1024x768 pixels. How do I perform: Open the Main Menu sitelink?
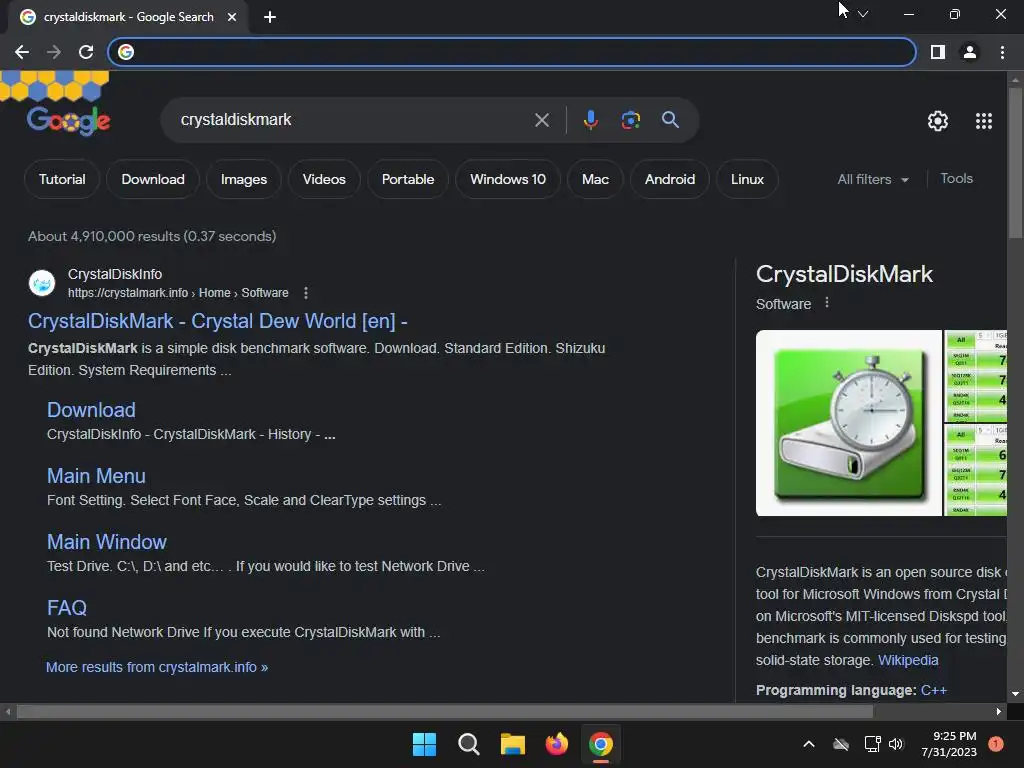[96, 476]
